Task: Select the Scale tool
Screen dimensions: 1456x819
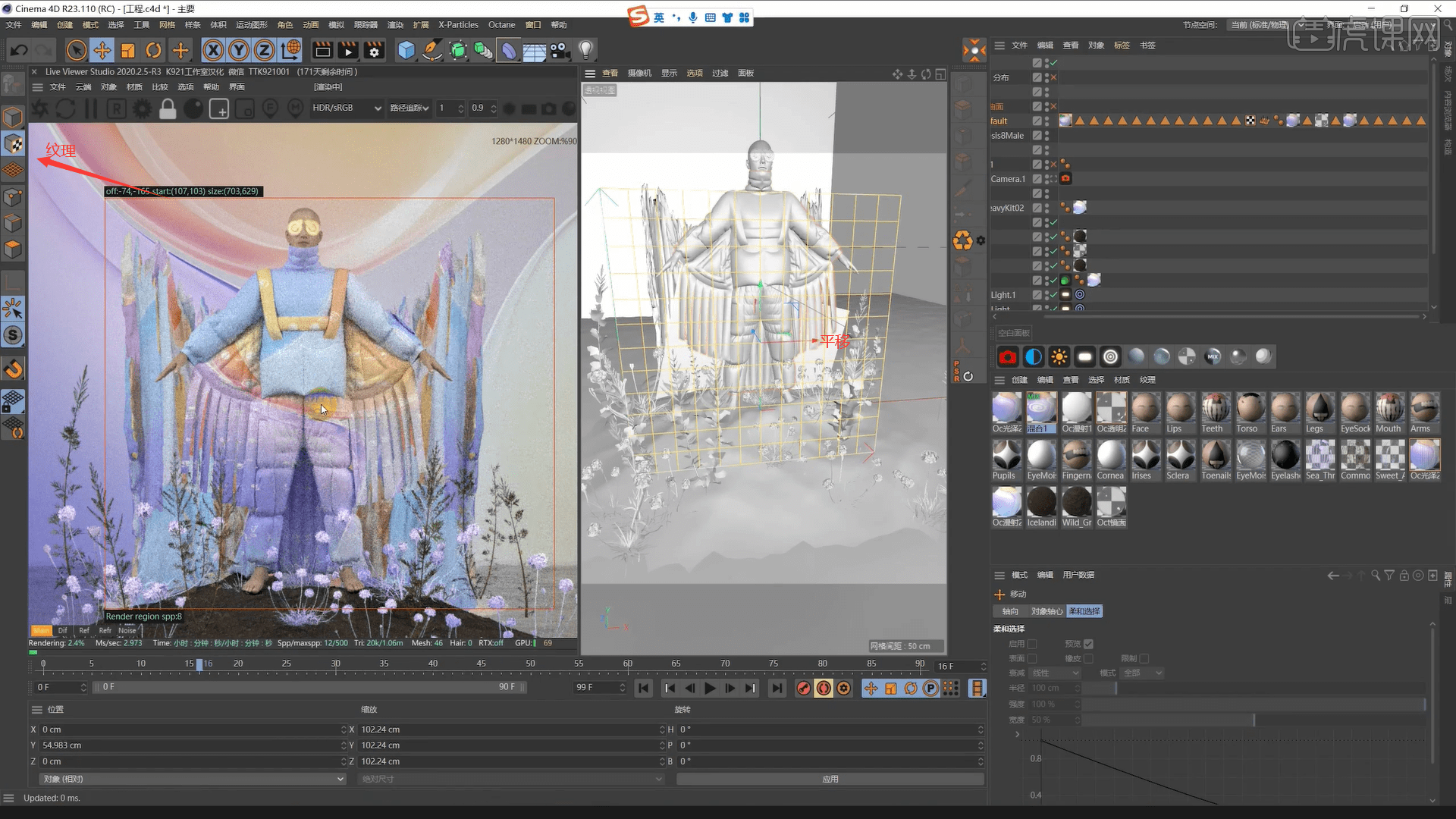Action: coord(127,50)
